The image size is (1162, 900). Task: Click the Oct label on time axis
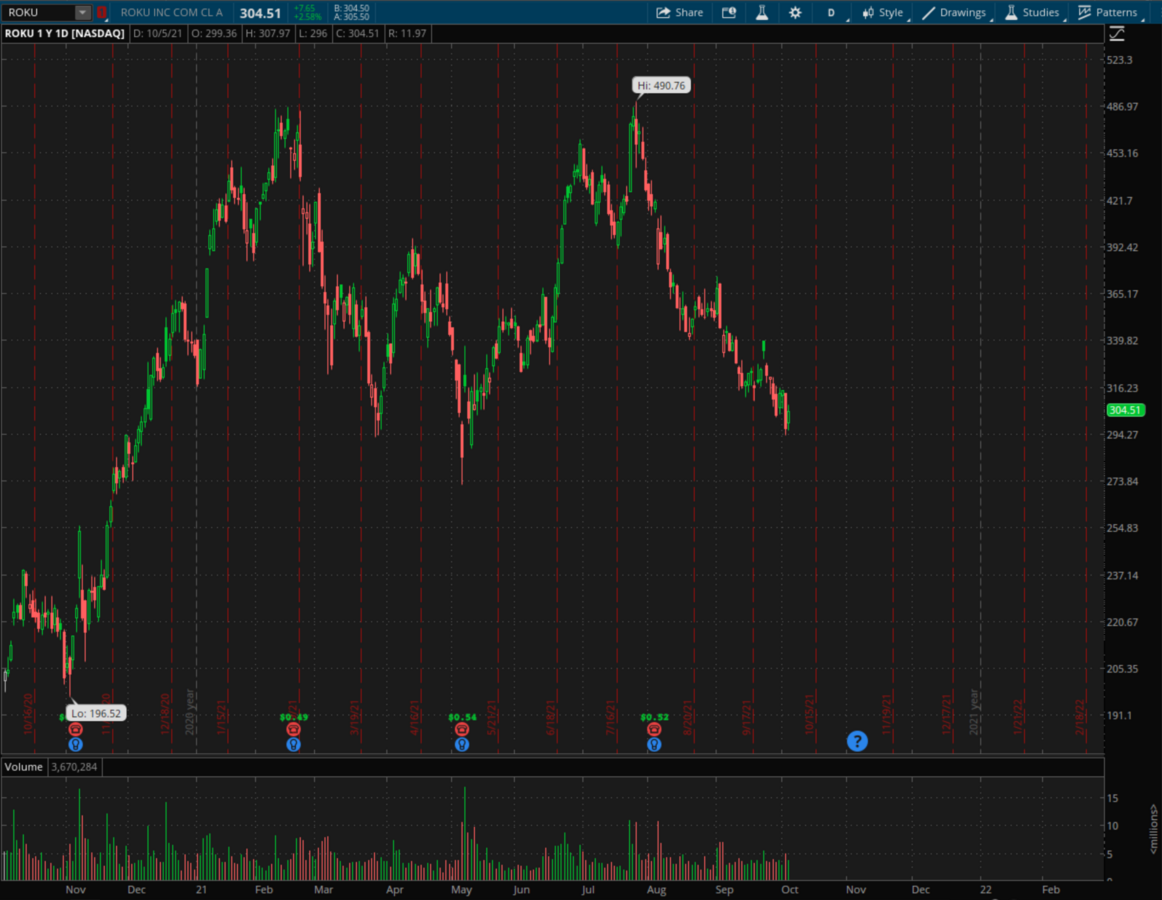(789, 890)
